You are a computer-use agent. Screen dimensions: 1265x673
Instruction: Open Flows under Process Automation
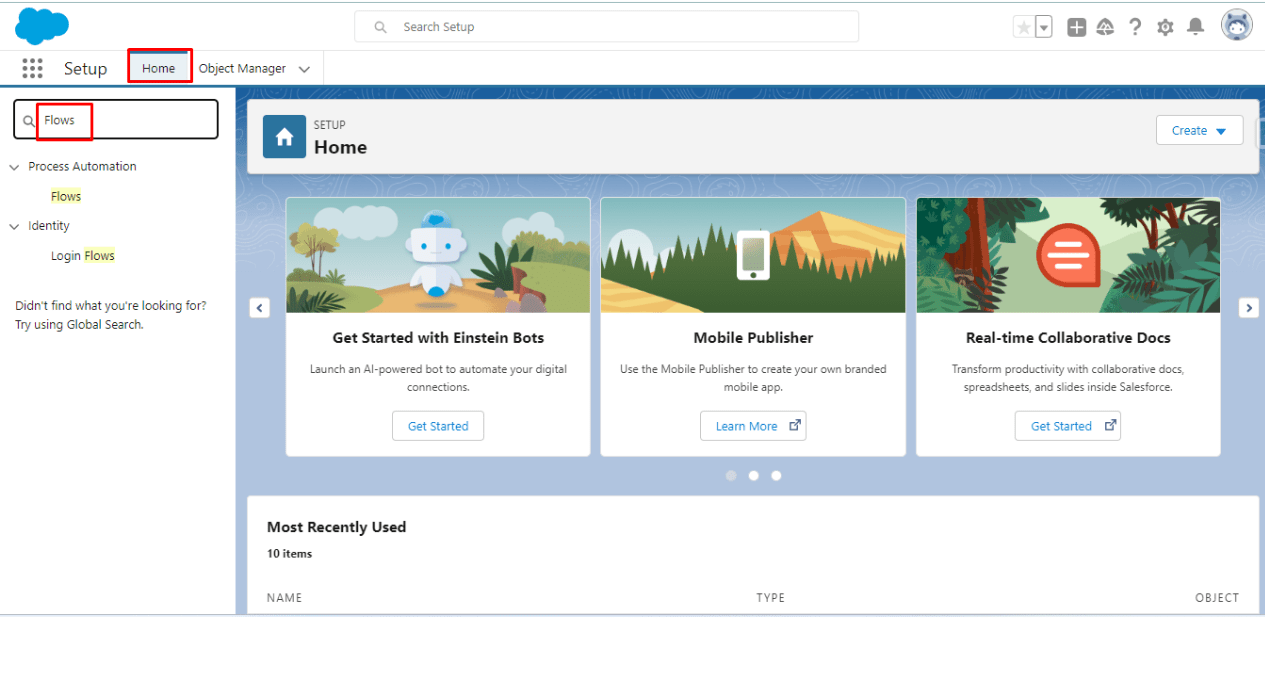66,196
